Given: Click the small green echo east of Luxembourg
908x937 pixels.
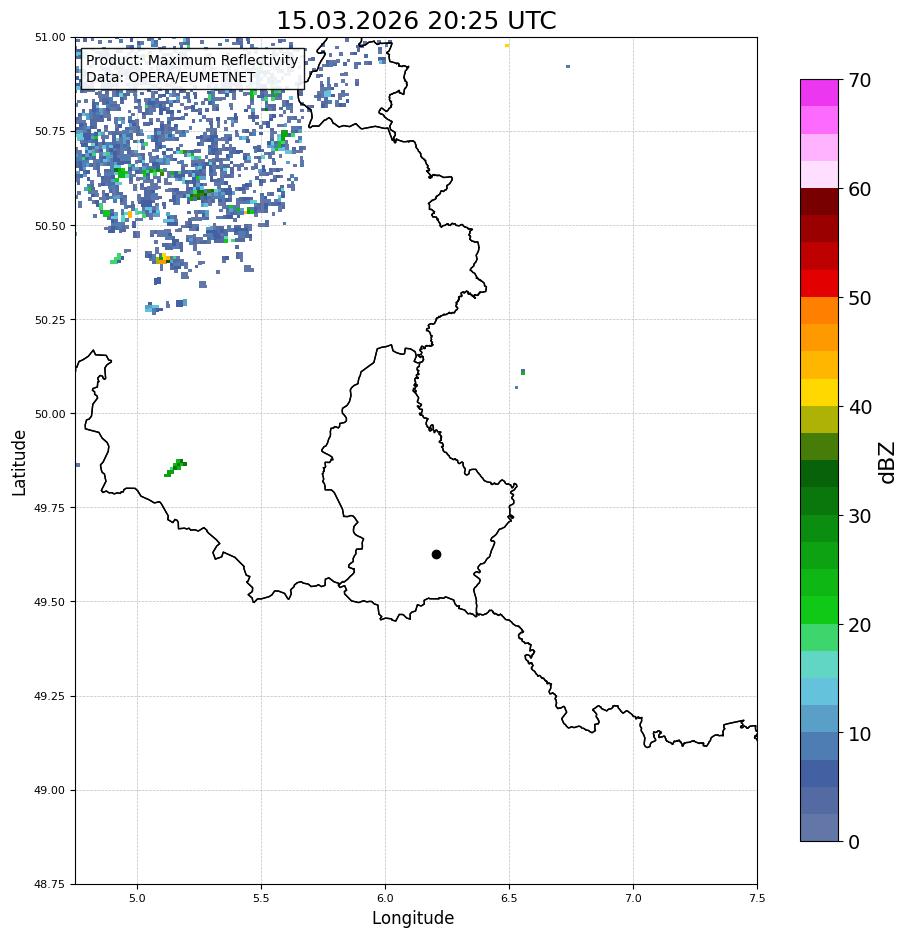Looking at the screenshot, I should tap(523, 372).
